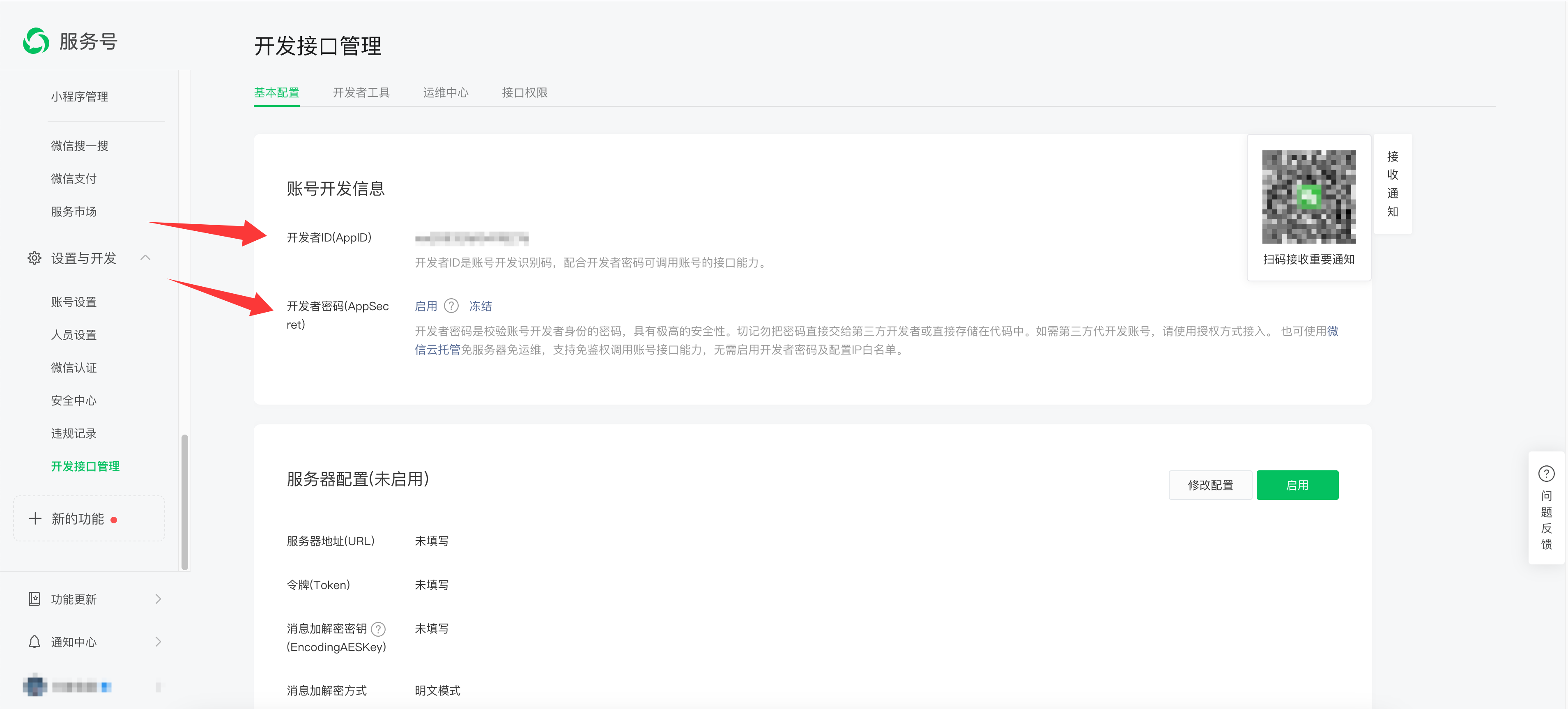The width and height of the screenshot is (1568, 709).
Task: Open the 微信云托管 hyperlink
Action: (438, 349)
